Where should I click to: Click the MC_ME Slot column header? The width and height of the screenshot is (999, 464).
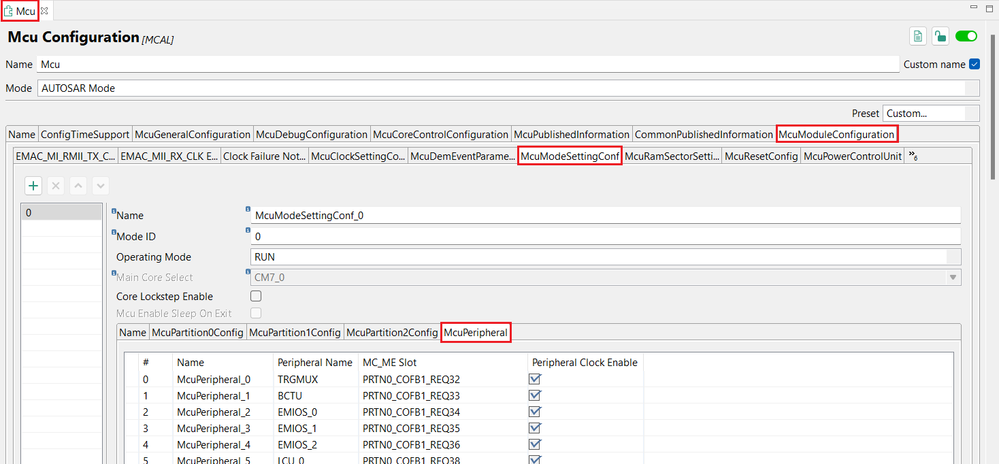(443, 363)
